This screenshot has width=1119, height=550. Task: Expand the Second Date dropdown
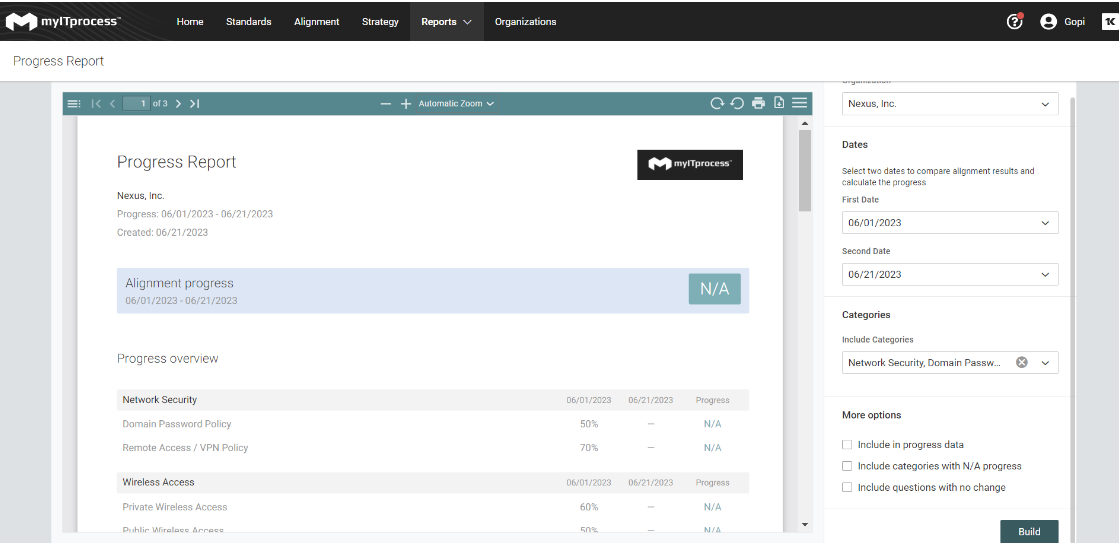[x=949, y=275]
